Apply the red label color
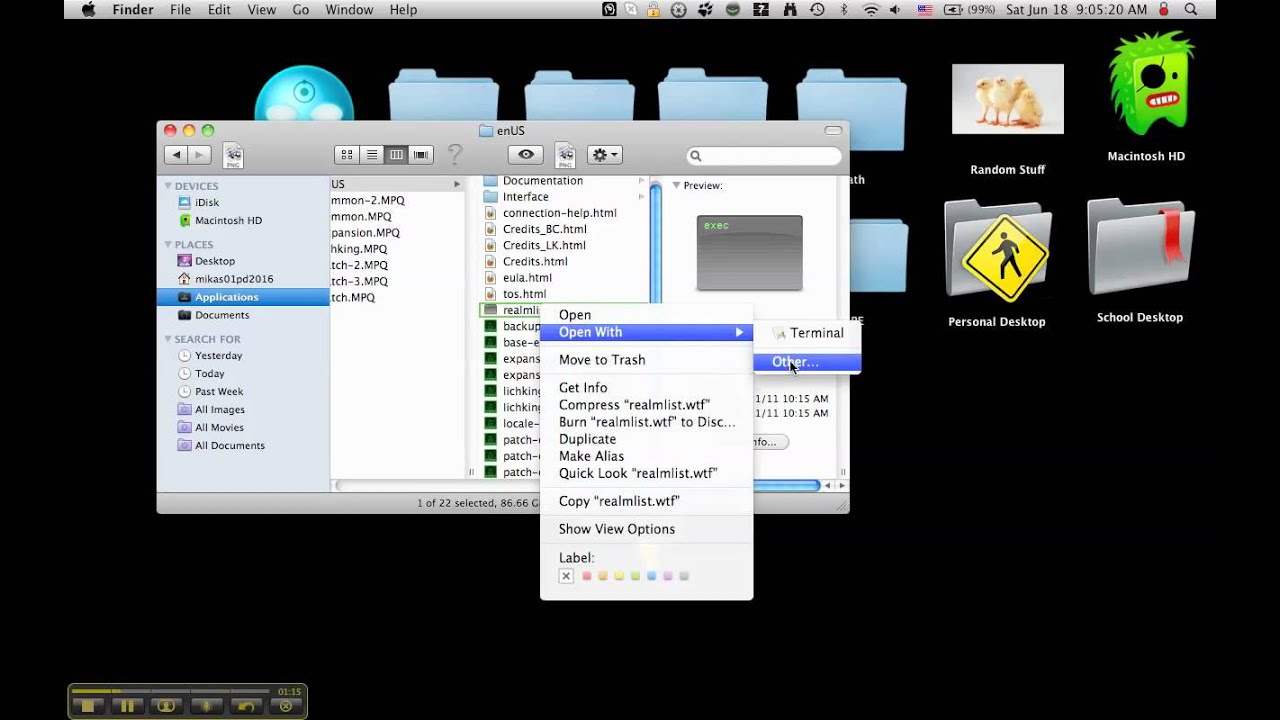The height and width of the screenshot is (720, 1280). click(587, 576)
